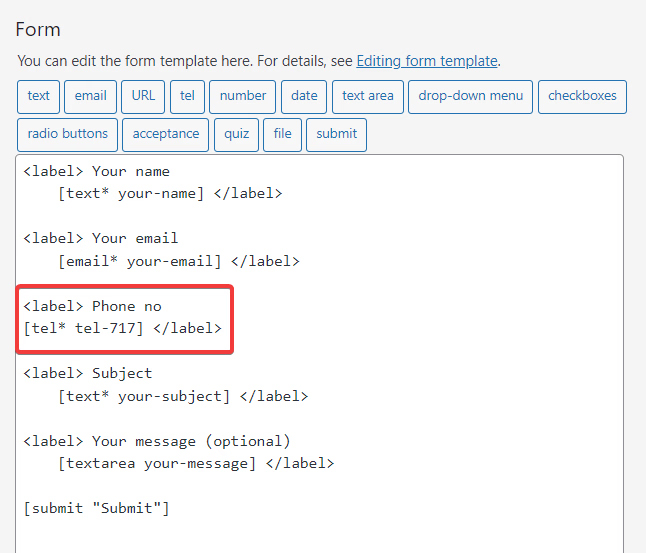This screenshot has height=553, width=646.
Task: Add a checkboxes field tag
Action: 582,96
